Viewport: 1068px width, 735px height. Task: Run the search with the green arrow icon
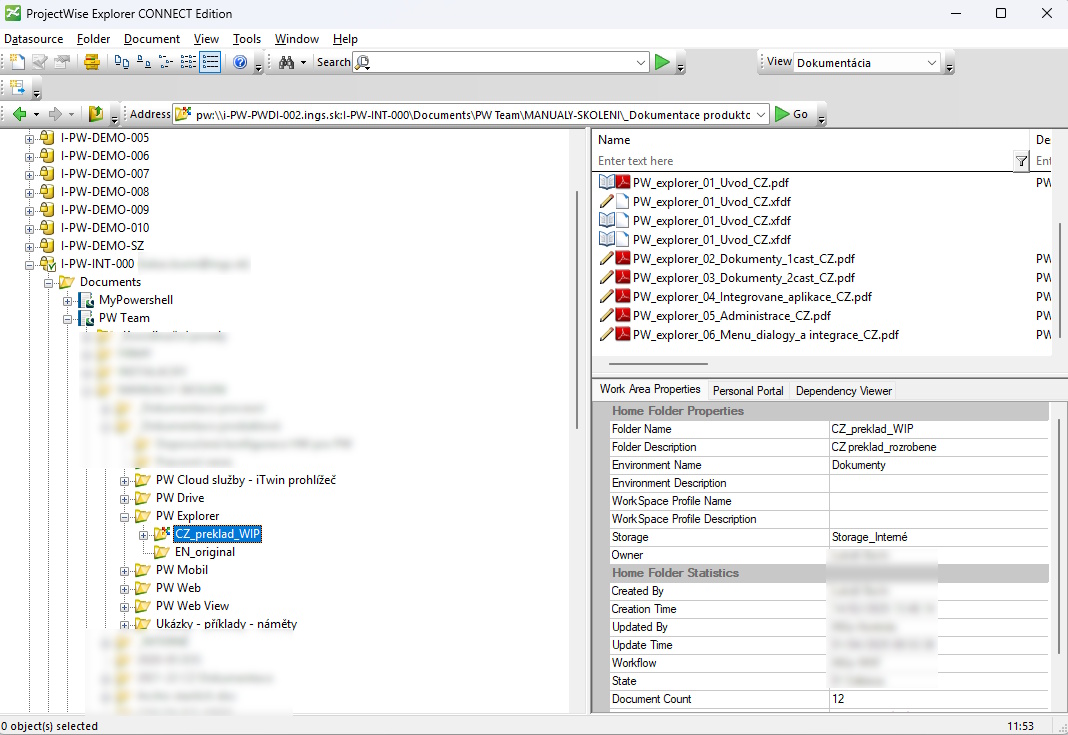click(663, 61)
